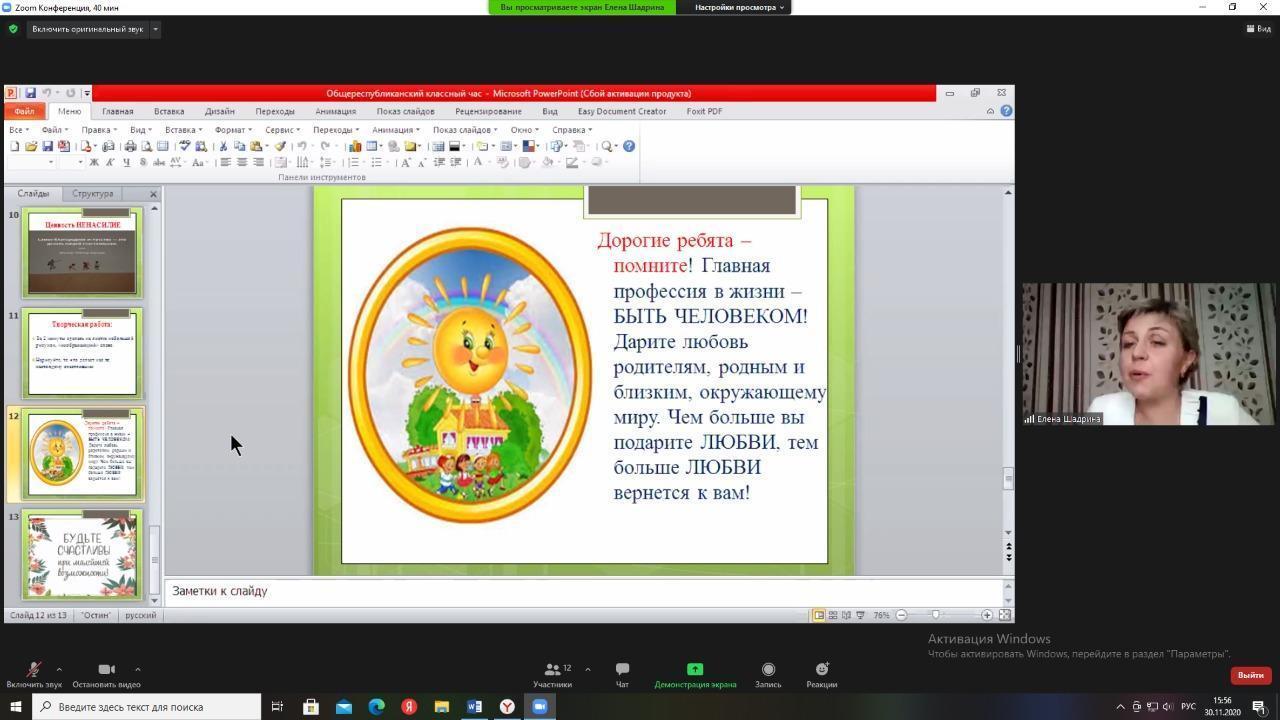This screenshot has width=1280, height=720.
Task: Select slide 13 thumbnail Будьте счастливы
Action: [x=82, y=555]
